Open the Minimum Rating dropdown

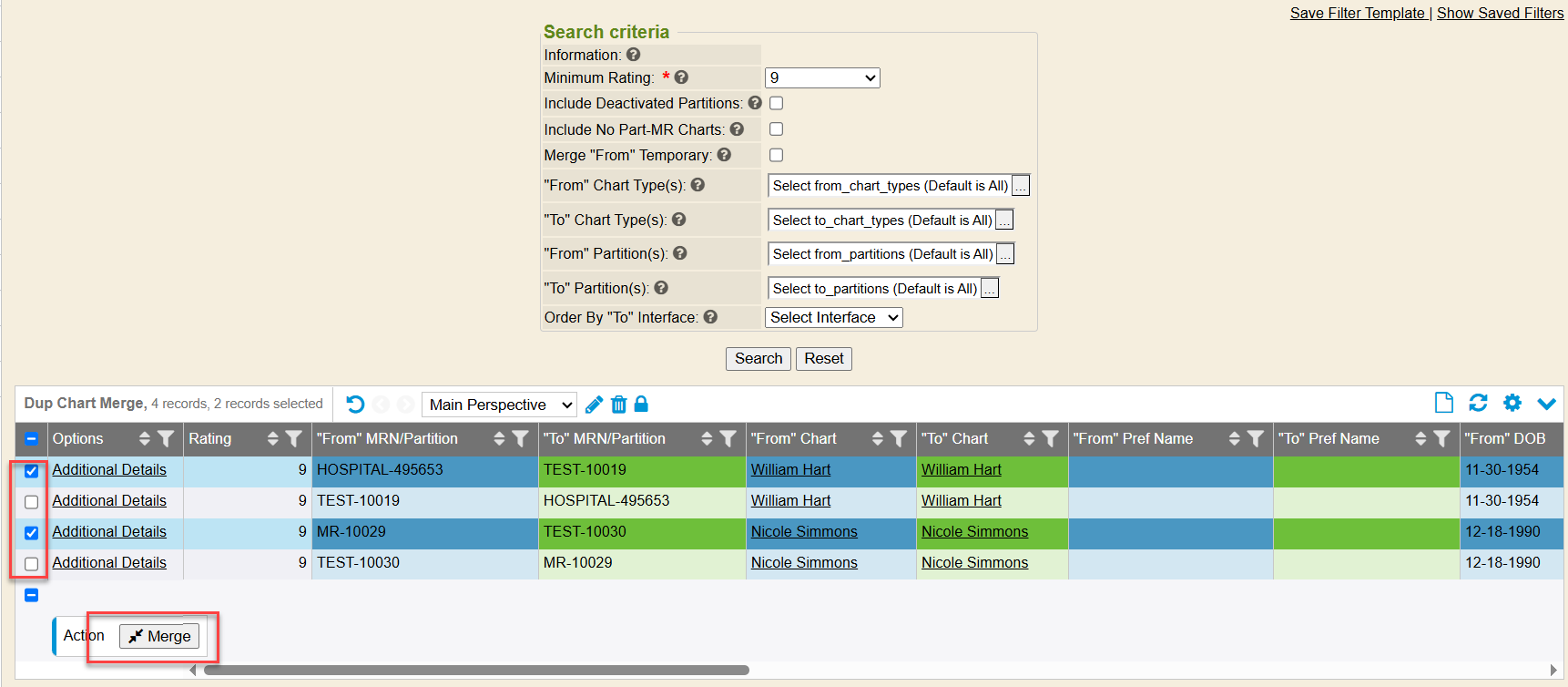point(822,78)
